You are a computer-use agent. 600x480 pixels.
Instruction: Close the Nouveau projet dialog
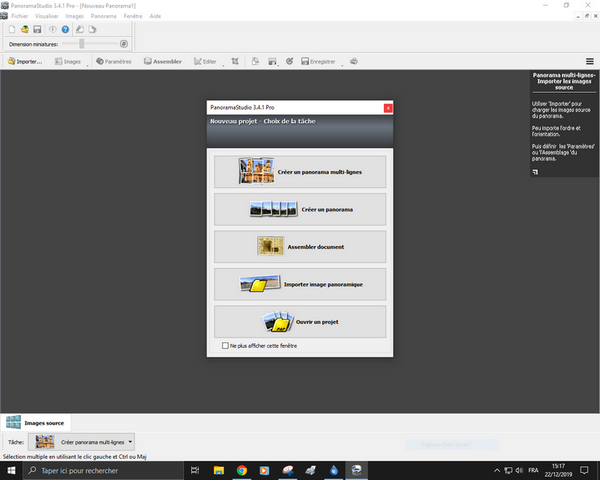[x=388, y=108]
